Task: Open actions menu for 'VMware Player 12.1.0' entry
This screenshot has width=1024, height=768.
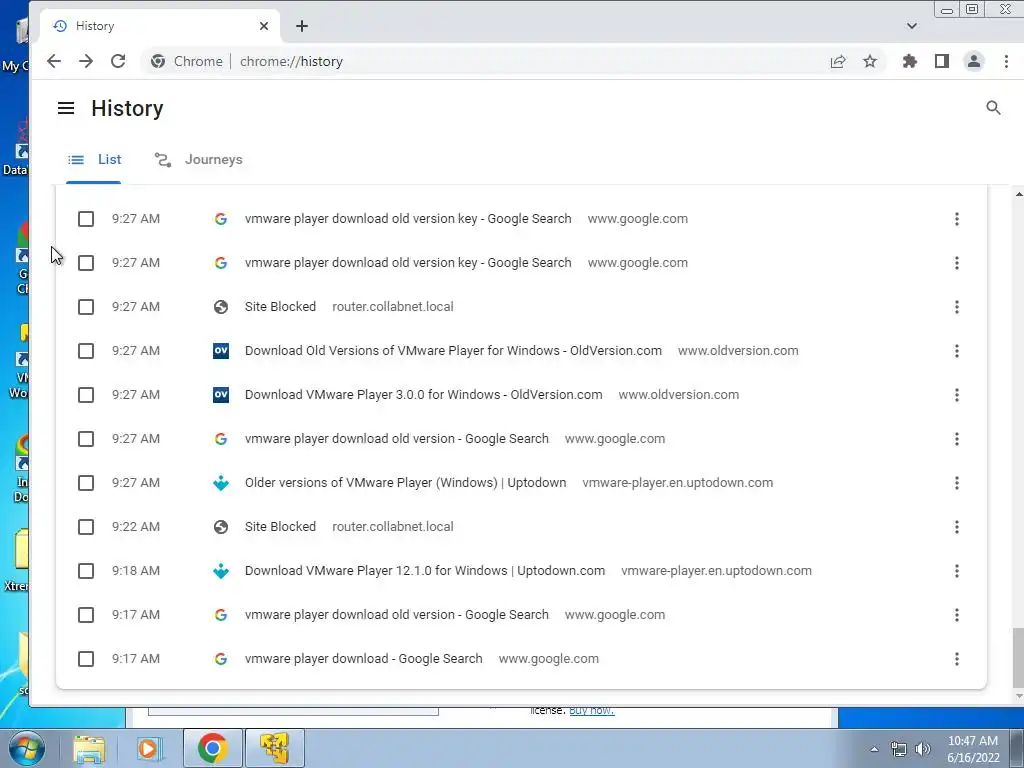Action: [x=957, y=571]
